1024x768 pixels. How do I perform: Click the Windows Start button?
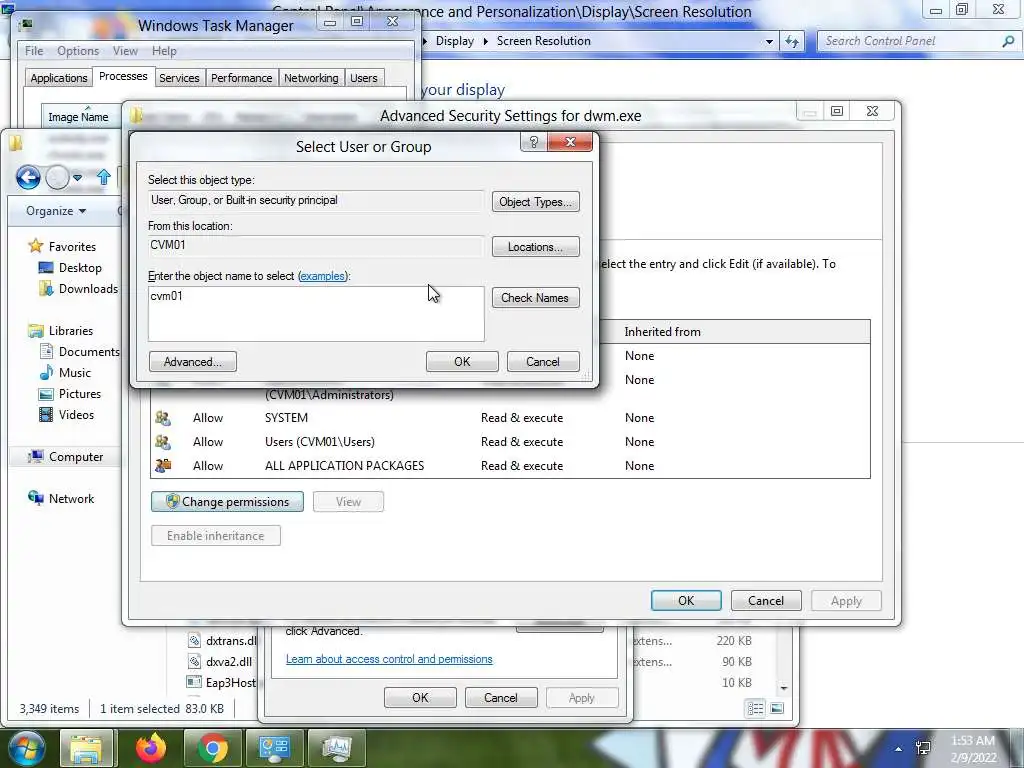coord(25,748)
